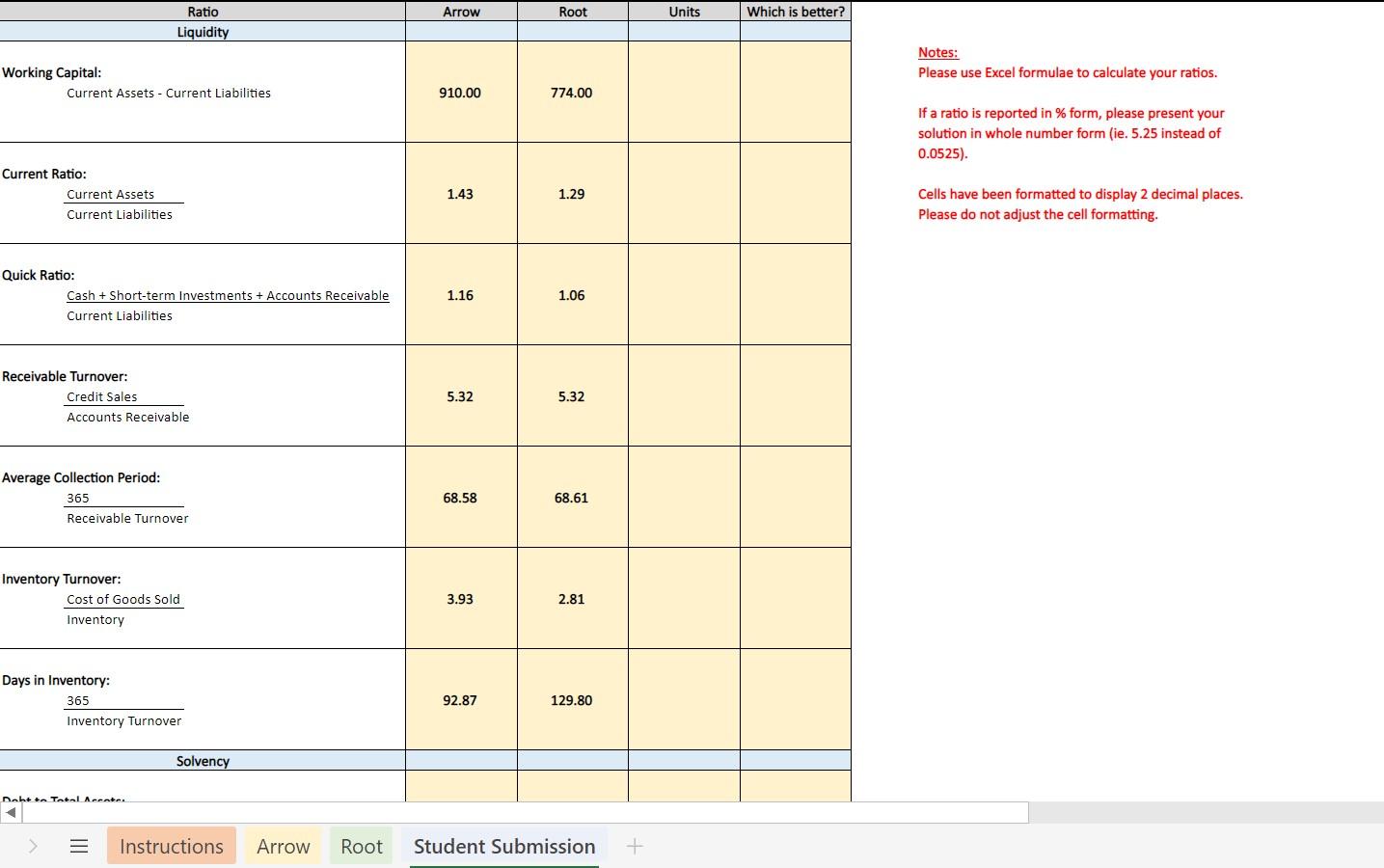Click the Ratio column header cell
The image size is (1384, 868).
203,11
